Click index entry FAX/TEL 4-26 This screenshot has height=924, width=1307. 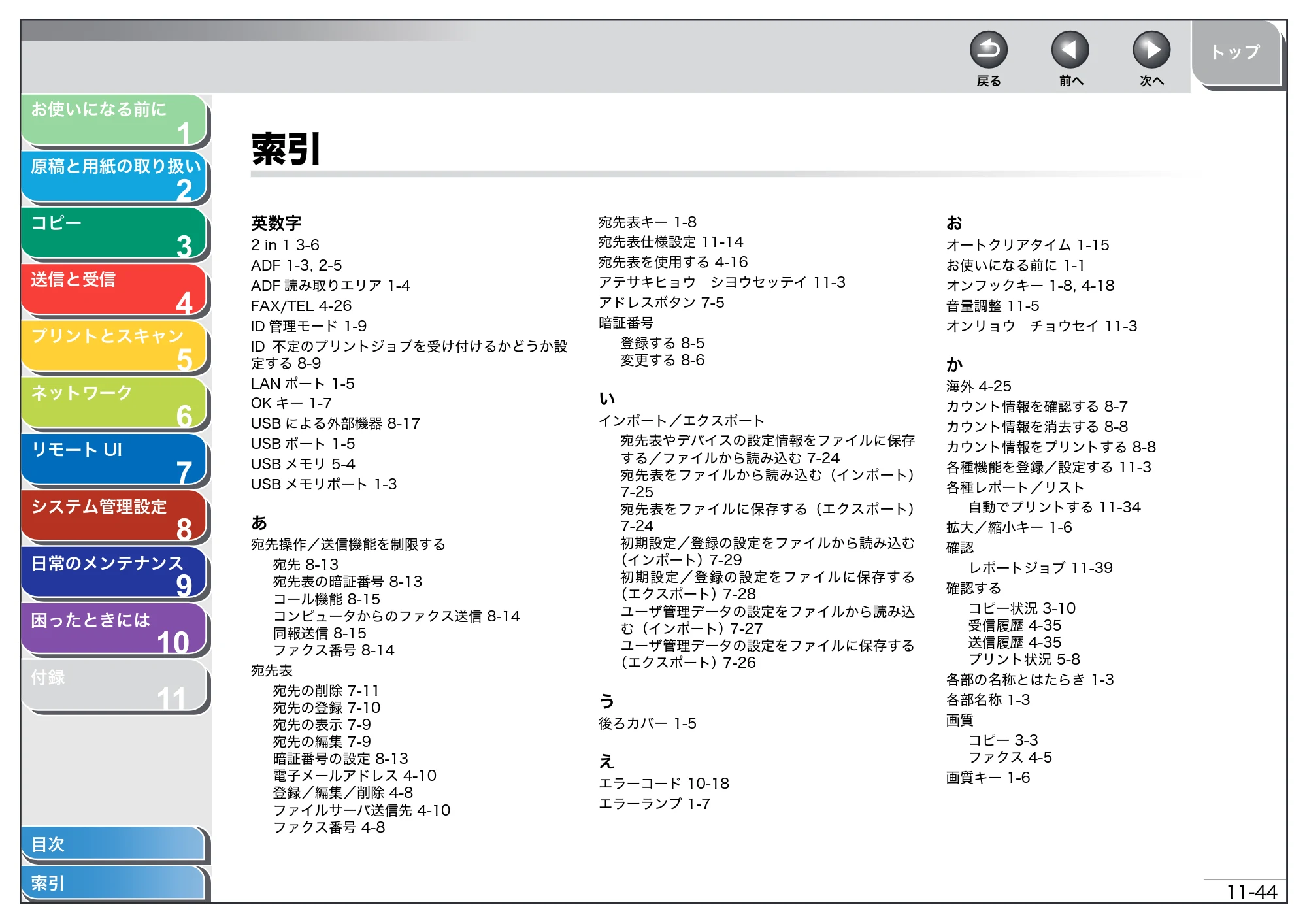[301, 306]
